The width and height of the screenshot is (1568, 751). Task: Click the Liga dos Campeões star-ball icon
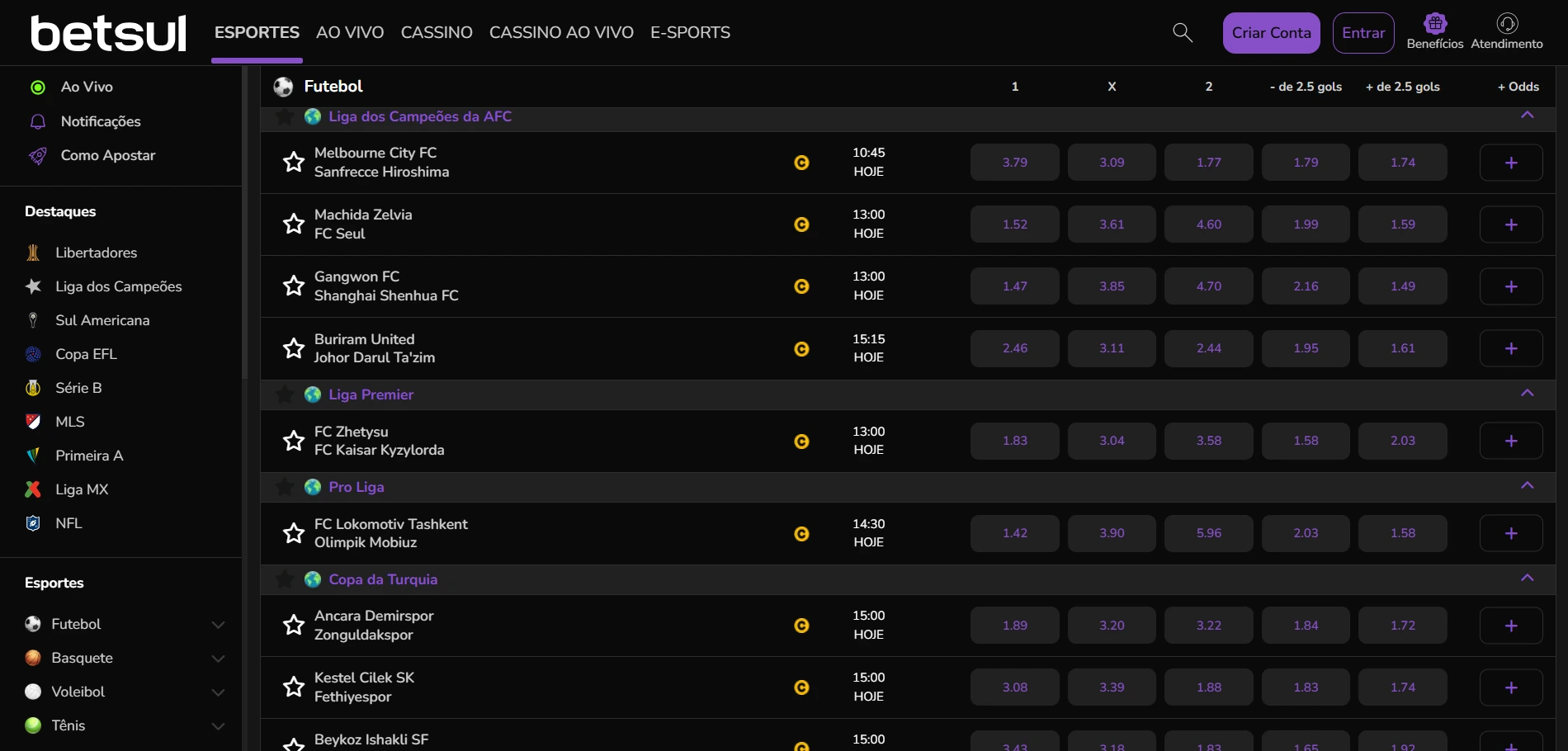click(x=33, y=286)
